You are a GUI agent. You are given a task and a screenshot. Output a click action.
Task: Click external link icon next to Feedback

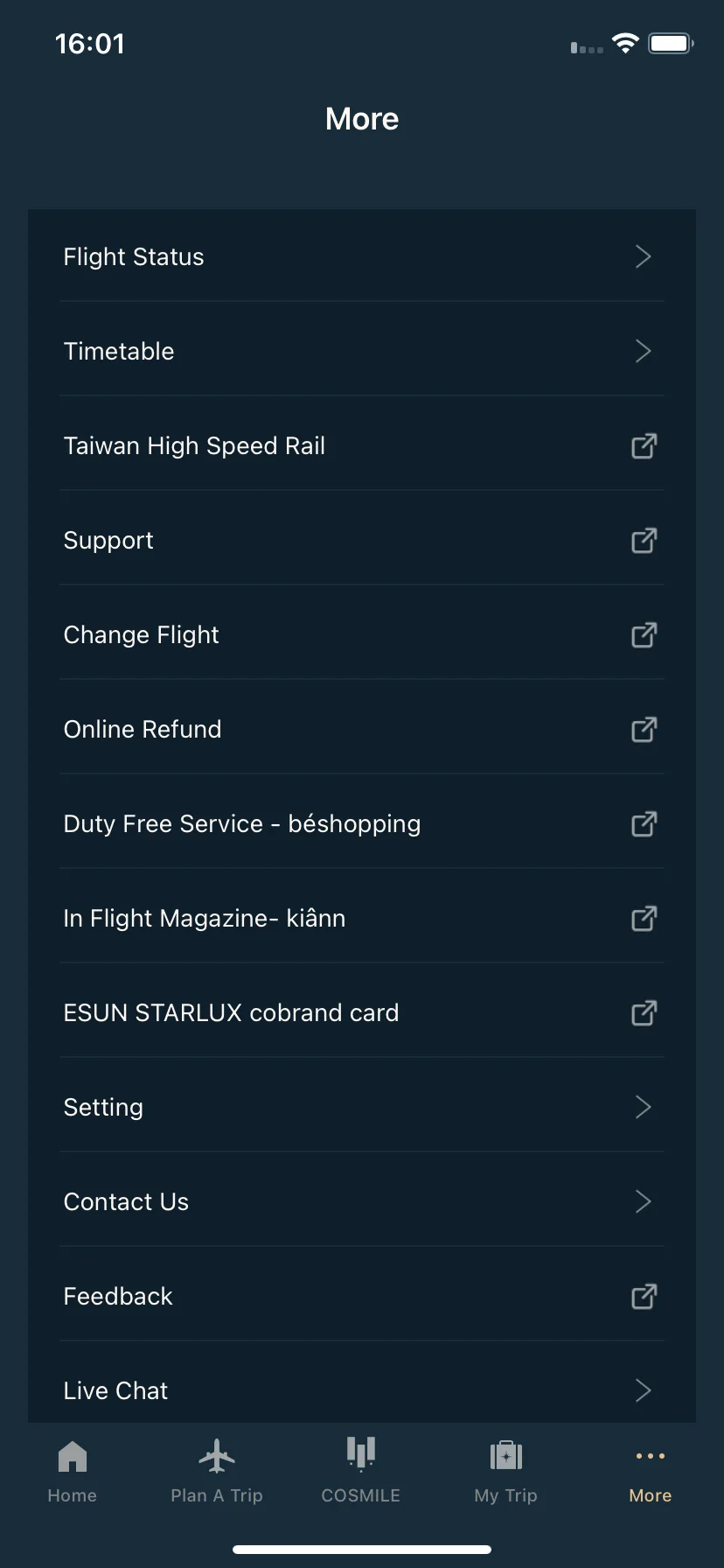644,1297
